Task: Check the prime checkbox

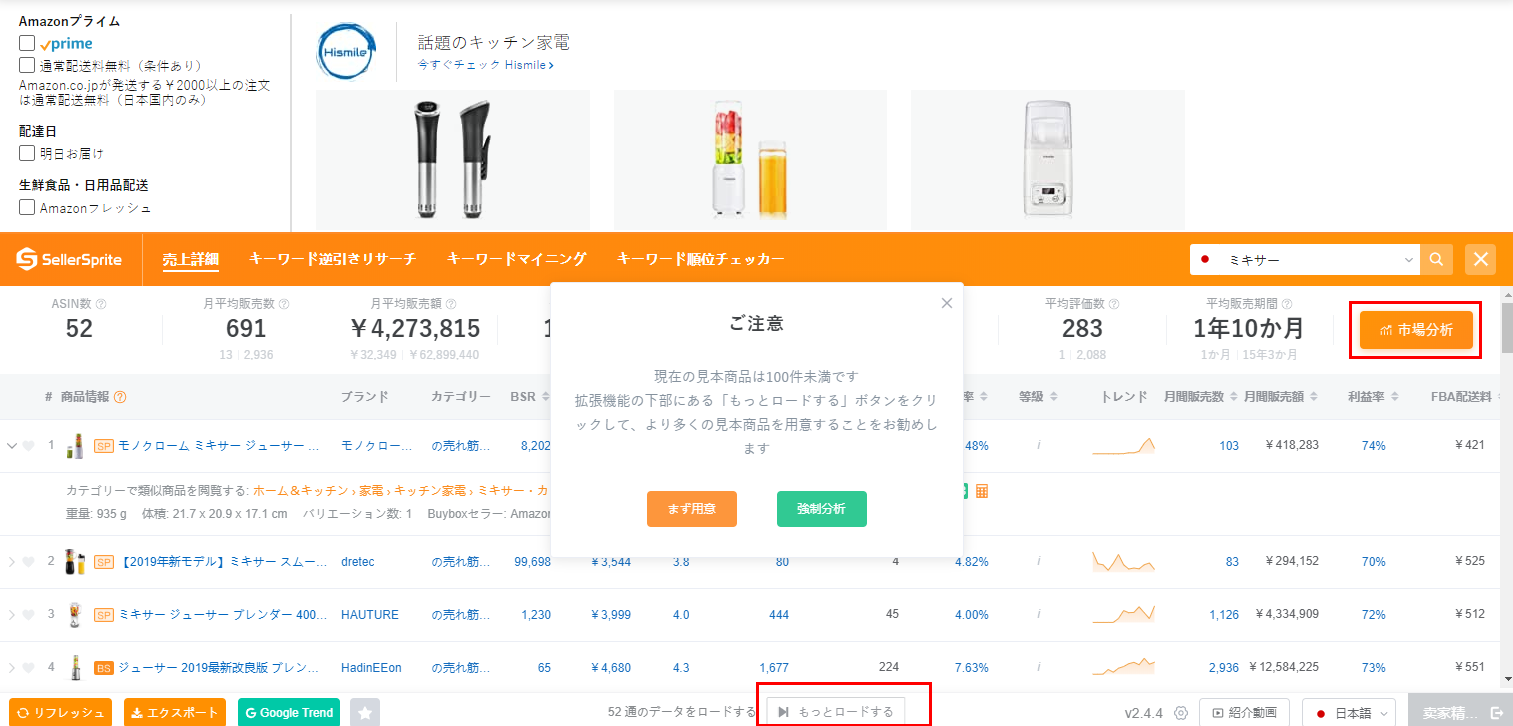Action: (27, 43)
